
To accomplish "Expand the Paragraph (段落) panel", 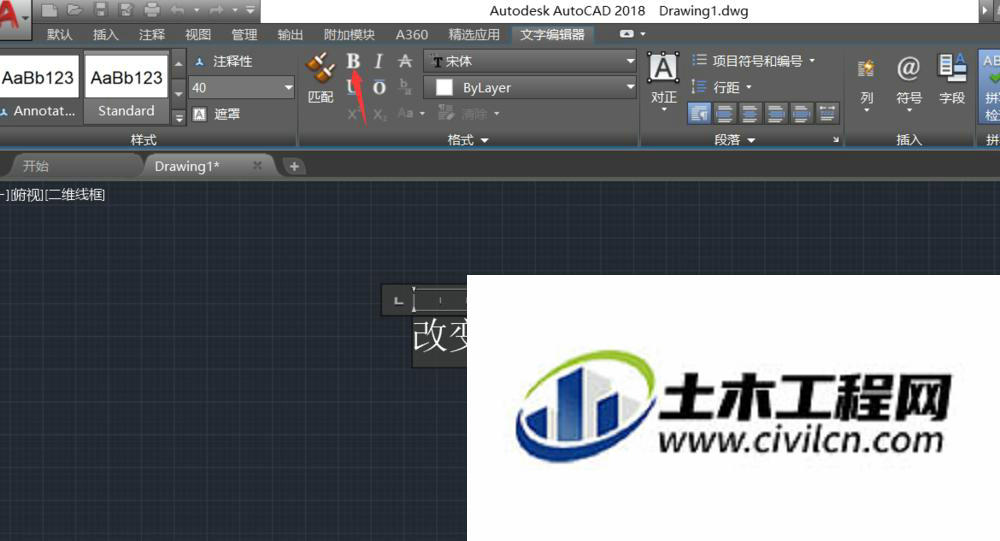I will point(735,140).
